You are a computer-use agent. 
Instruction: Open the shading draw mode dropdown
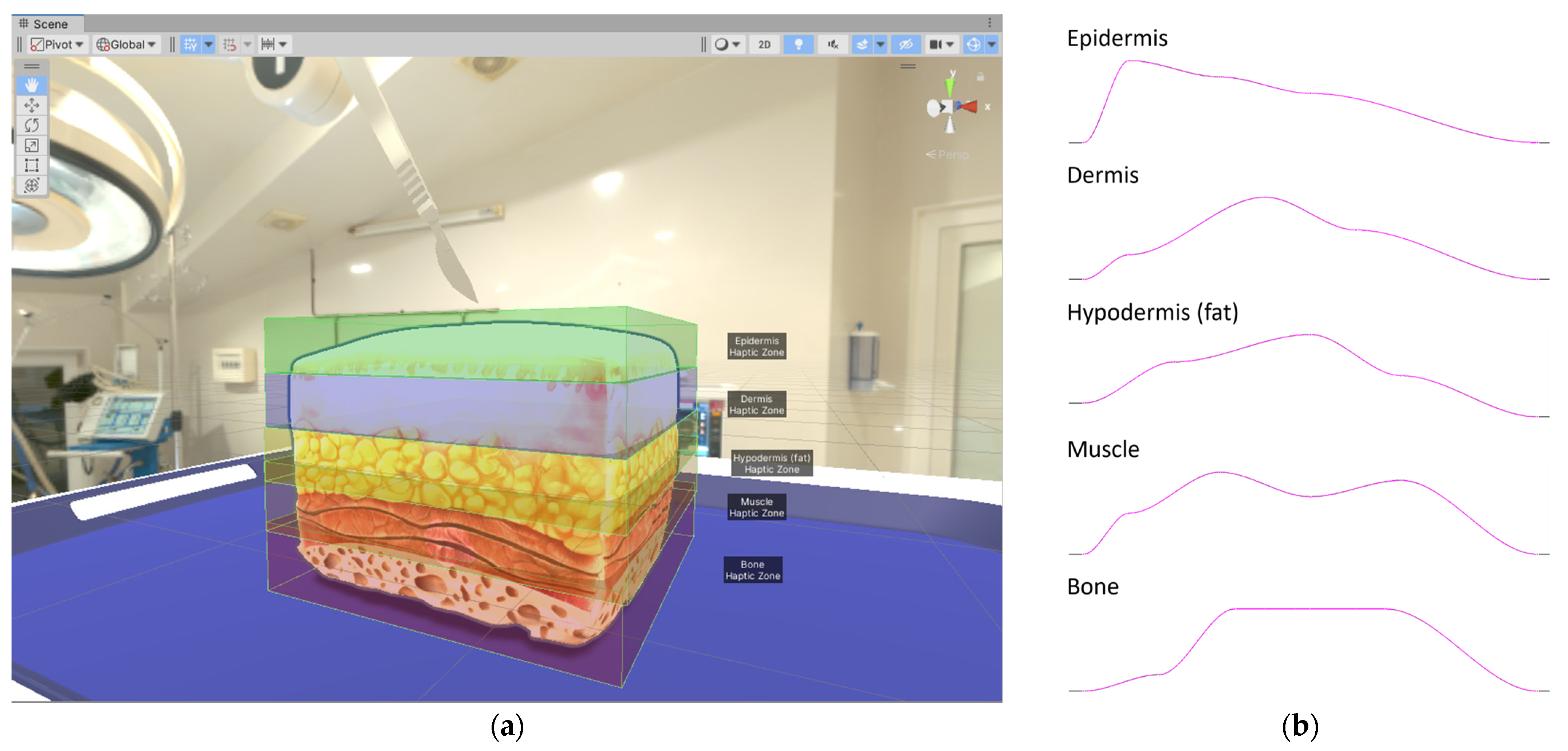tap(727, 44)
